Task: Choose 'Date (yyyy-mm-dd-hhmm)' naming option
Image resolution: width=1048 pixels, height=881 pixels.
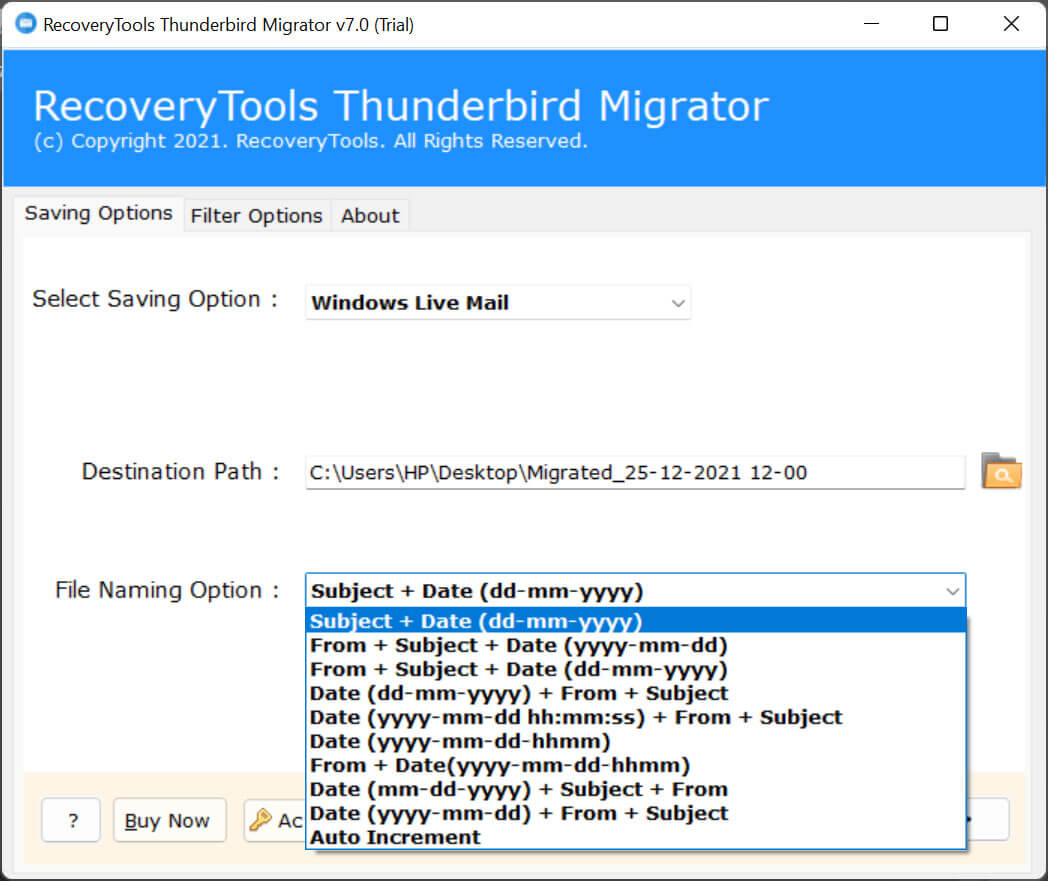Action: pos(636,741)
